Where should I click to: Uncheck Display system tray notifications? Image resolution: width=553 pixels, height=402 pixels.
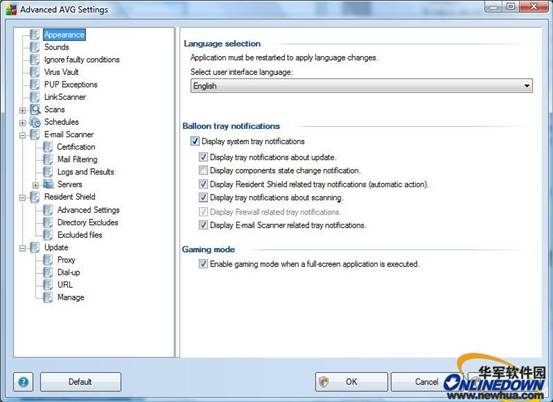tap(195, 141)
